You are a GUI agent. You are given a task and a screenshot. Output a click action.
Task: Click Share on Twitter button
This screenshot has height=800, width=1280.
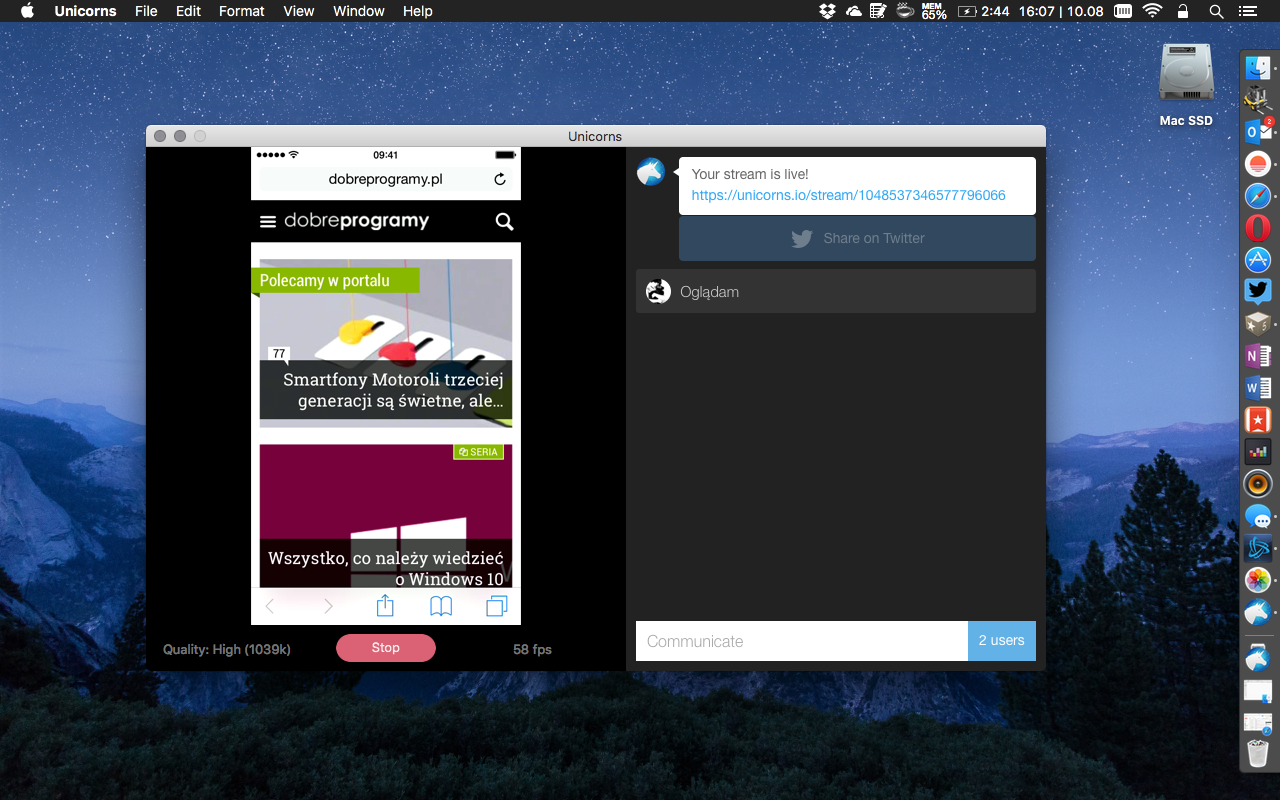point(857,239)
